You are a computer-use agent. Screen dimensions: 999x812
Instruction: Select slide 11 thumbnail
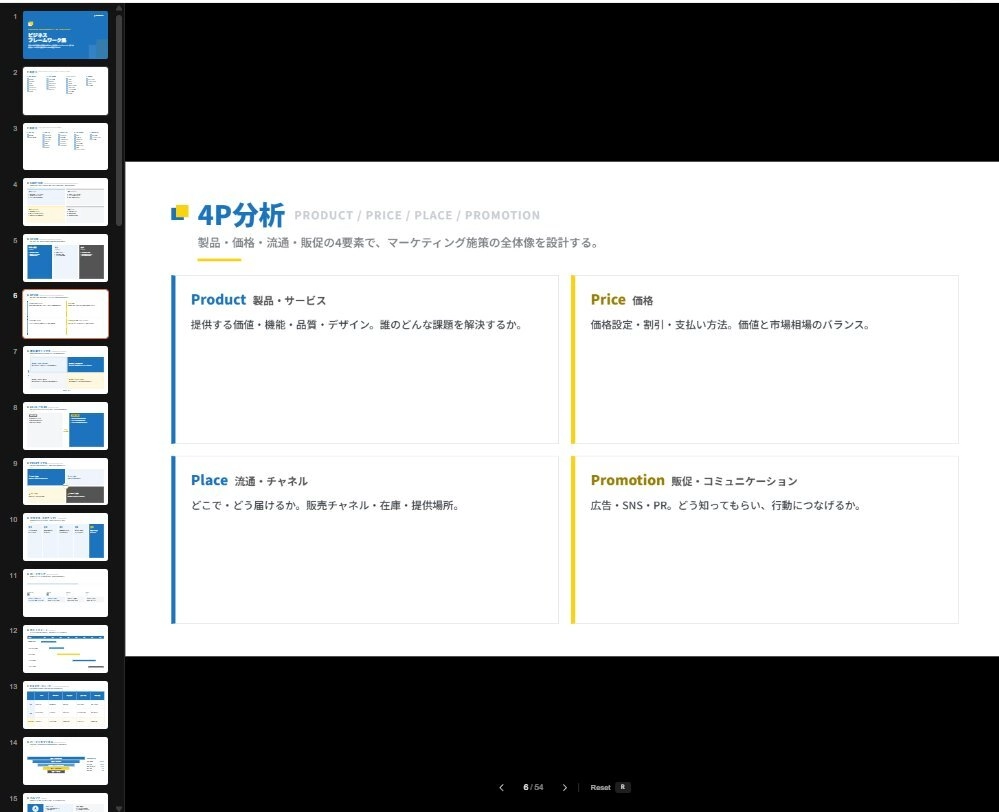point(66,593)
